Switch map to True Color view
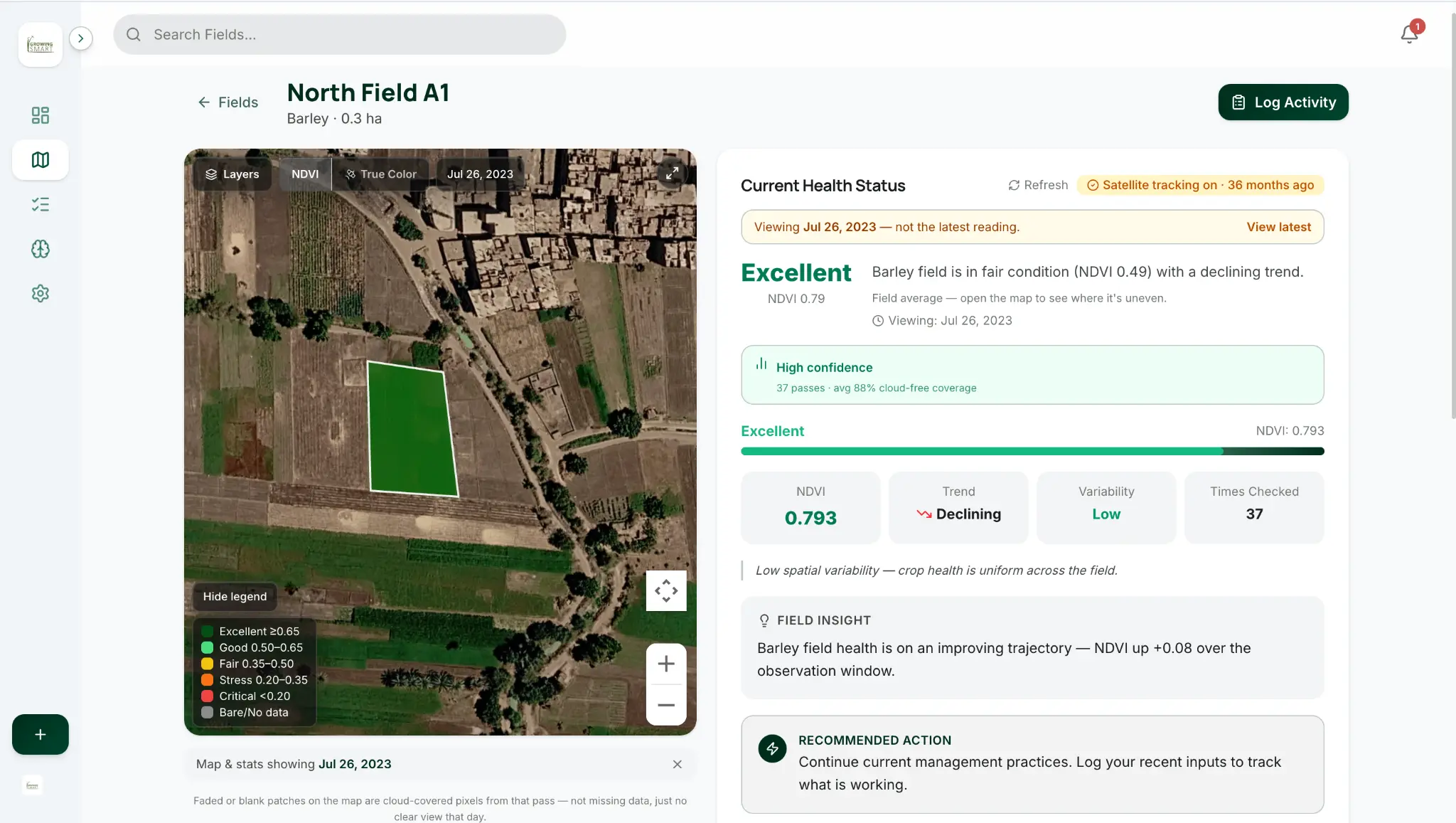The height and width of the screenshot is (823, 1456). [381, 174]
